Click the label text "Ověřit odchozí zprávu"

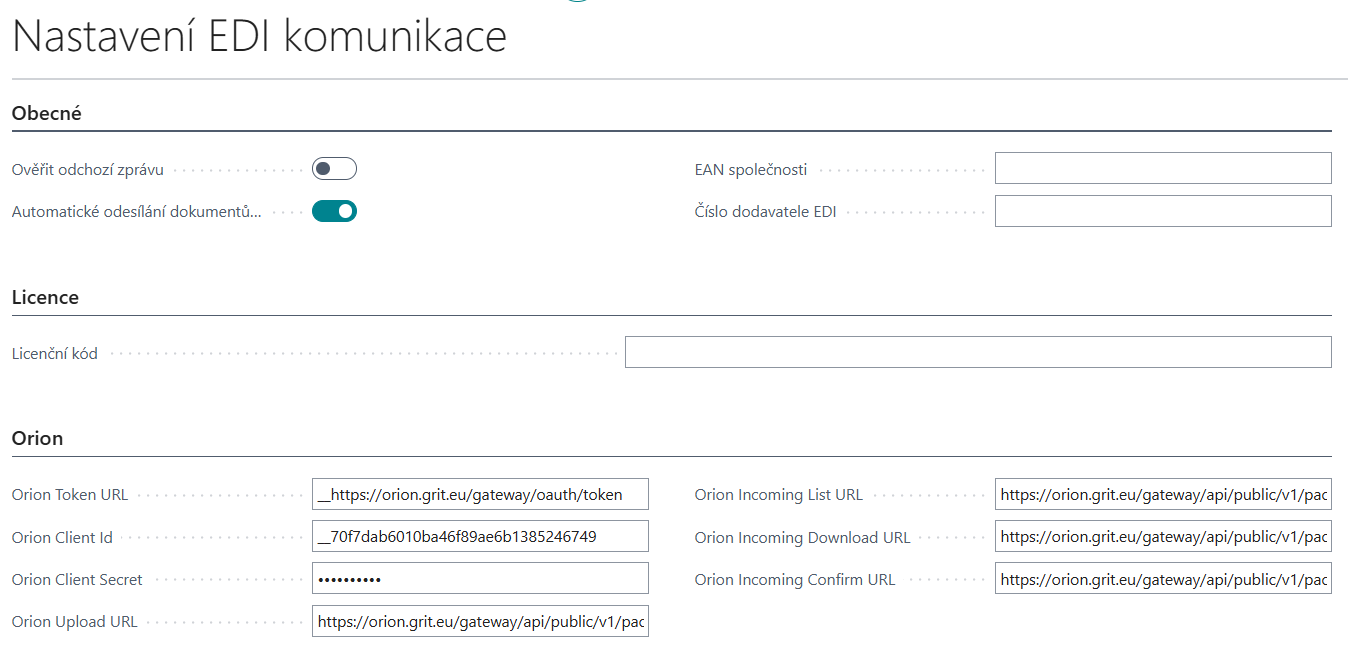click(x=88, y=170)
